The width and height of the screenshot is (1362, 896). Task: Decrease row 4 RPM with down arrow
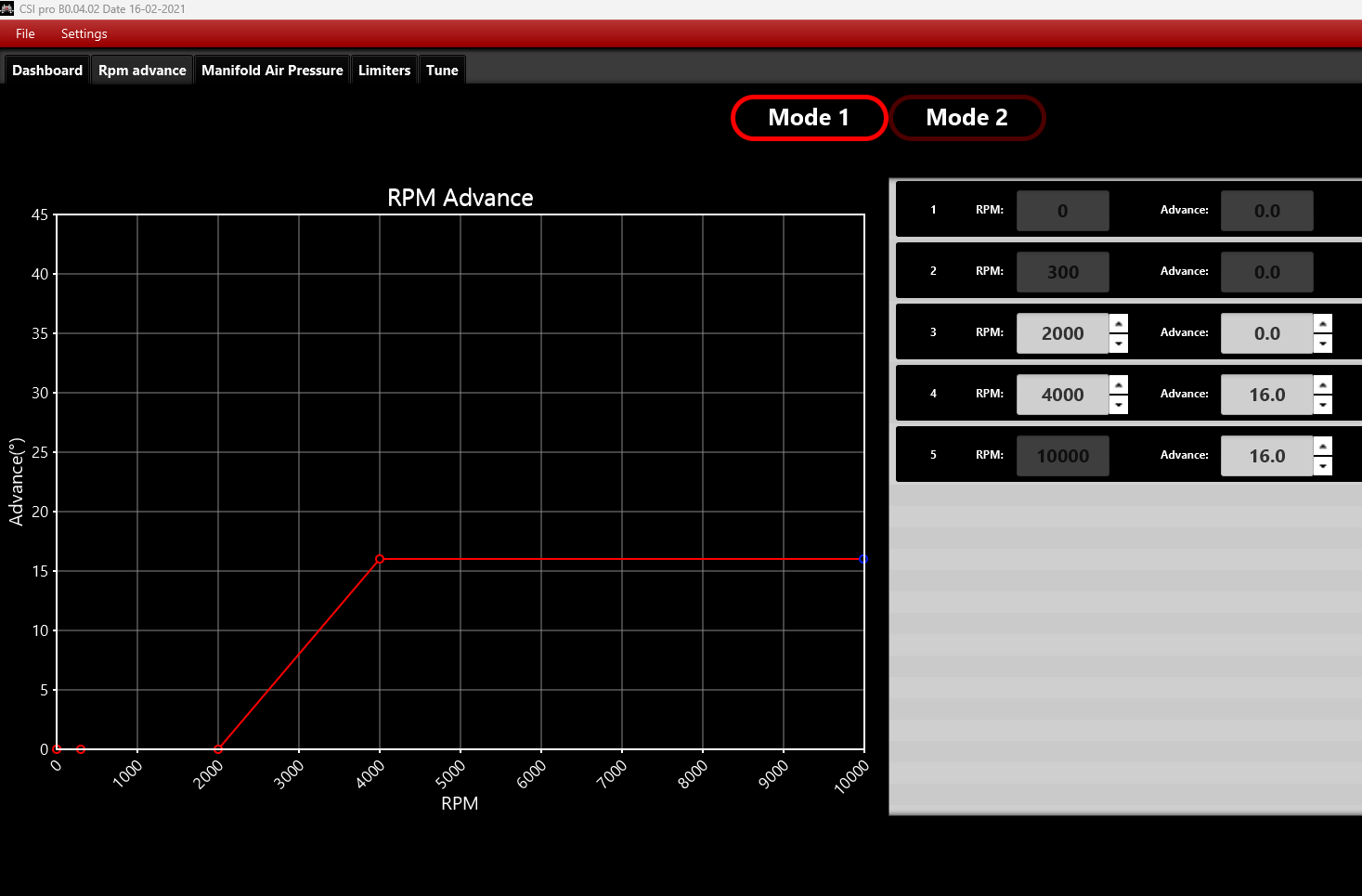(1119, 405)
